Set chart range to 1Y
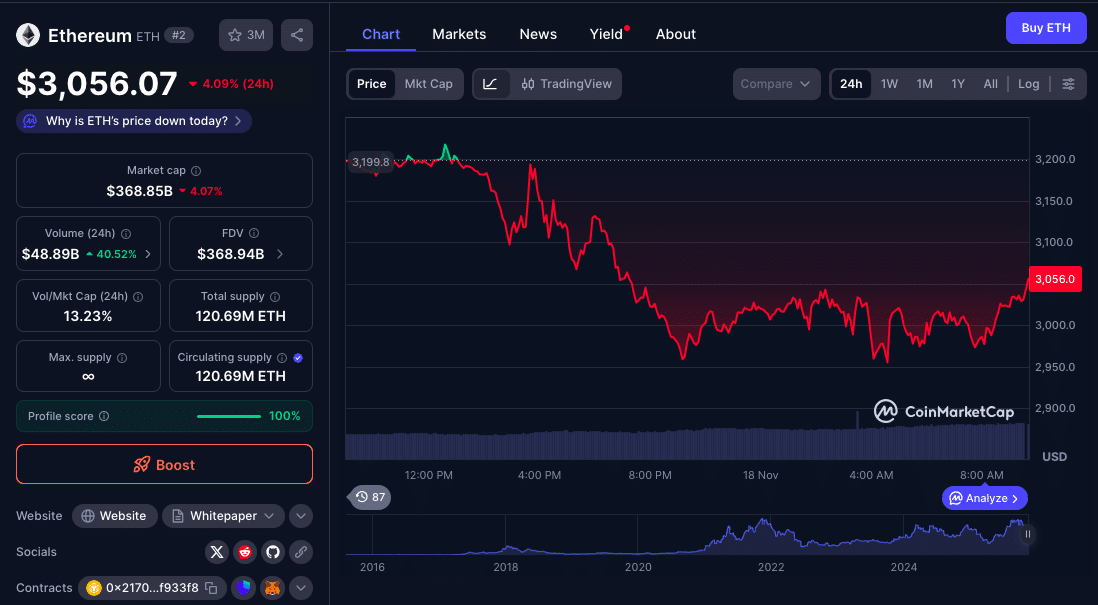 958,84
